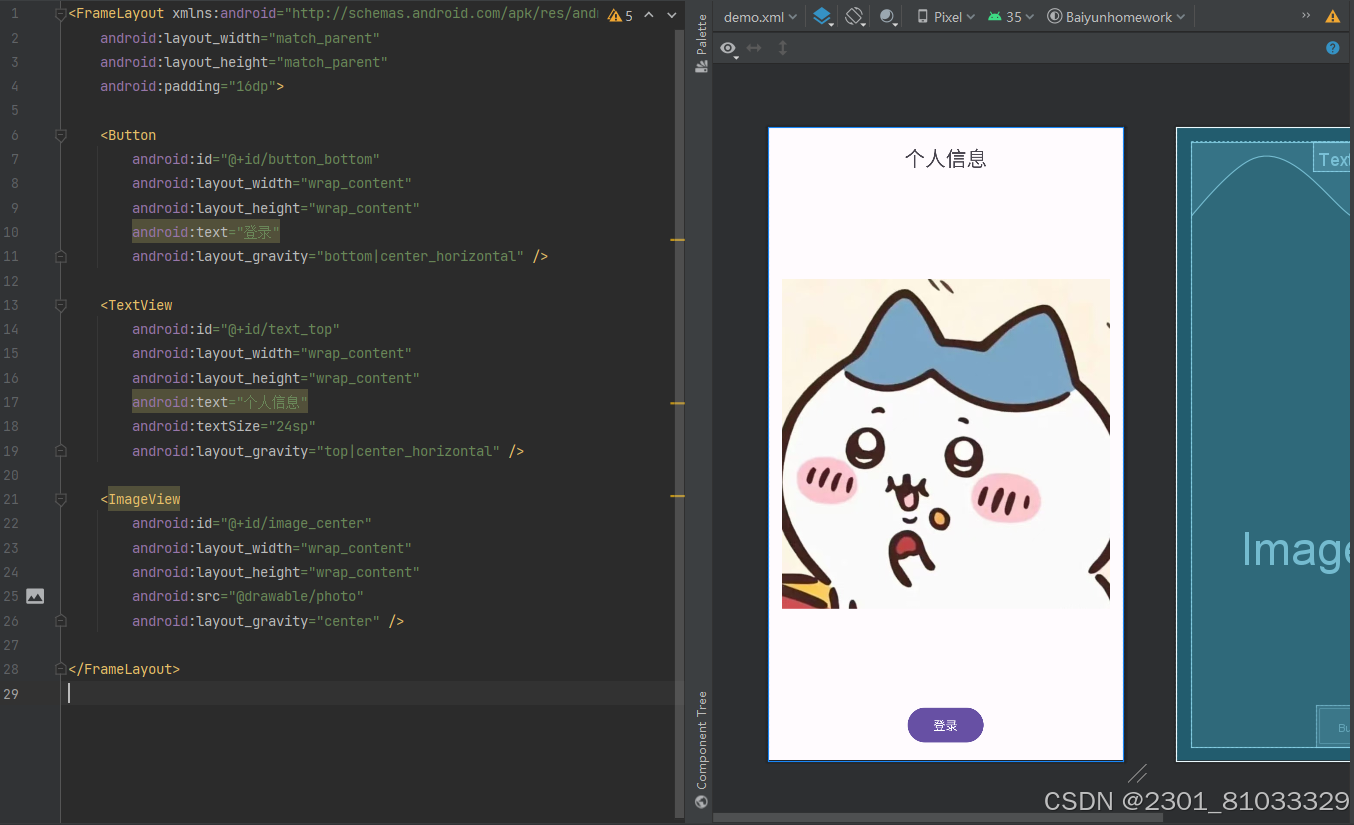Click the design warning triangle icon
The height and width of the screenshot is (825, 1354).
click(1332, 17)
